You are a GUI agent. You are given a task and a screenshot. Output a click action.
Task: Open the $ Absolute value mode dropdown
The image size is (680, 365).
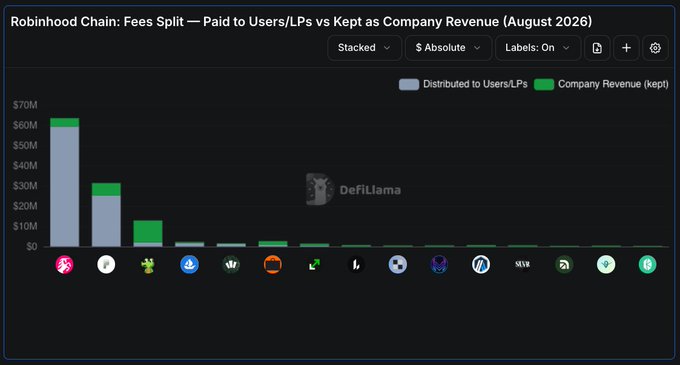click(x=448, y=48)
